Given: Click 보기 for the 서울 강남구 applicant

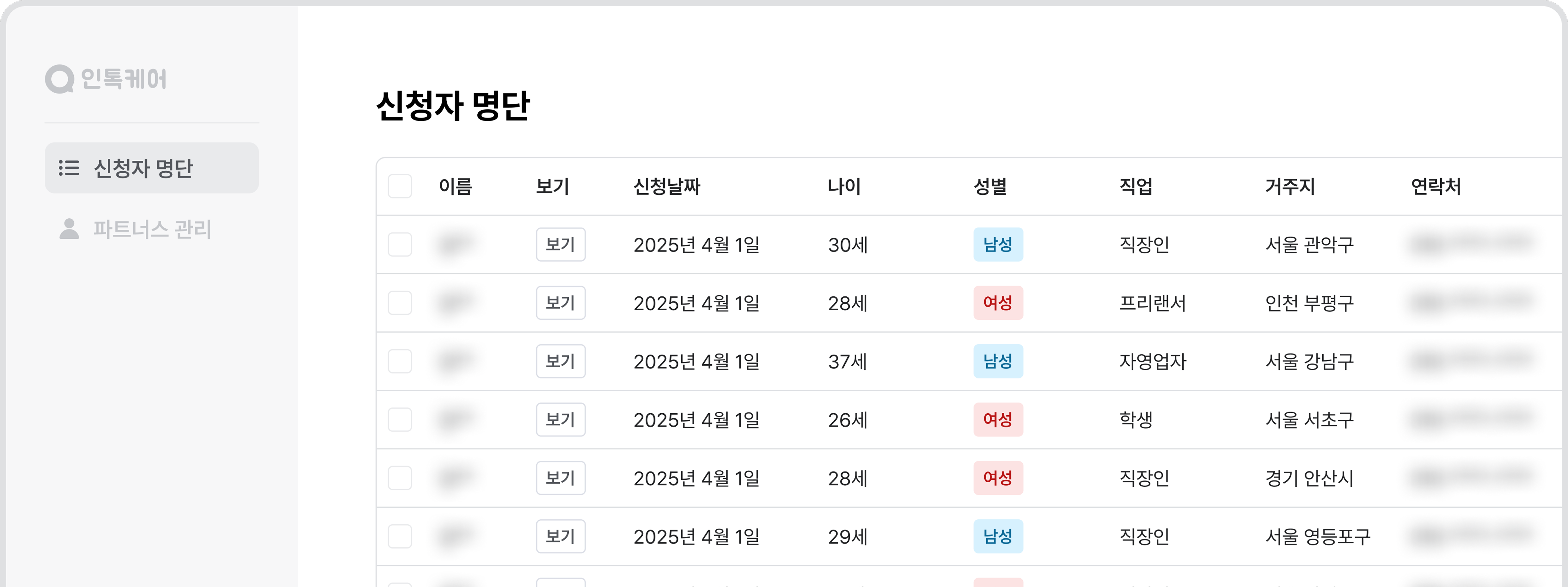Looking at the screenshot, I should click(560, 361).
